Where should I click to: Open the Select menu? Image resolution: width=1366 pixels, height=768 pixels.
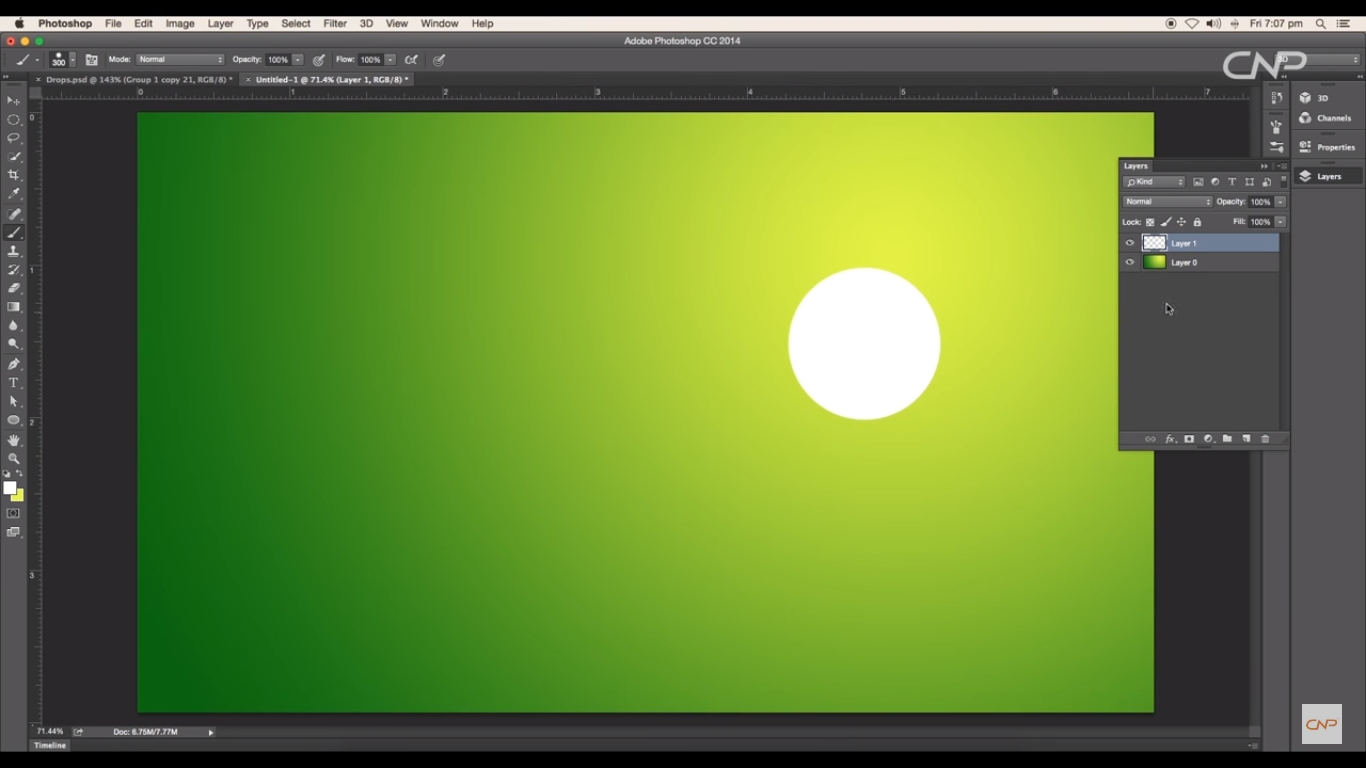coord(296,23)
